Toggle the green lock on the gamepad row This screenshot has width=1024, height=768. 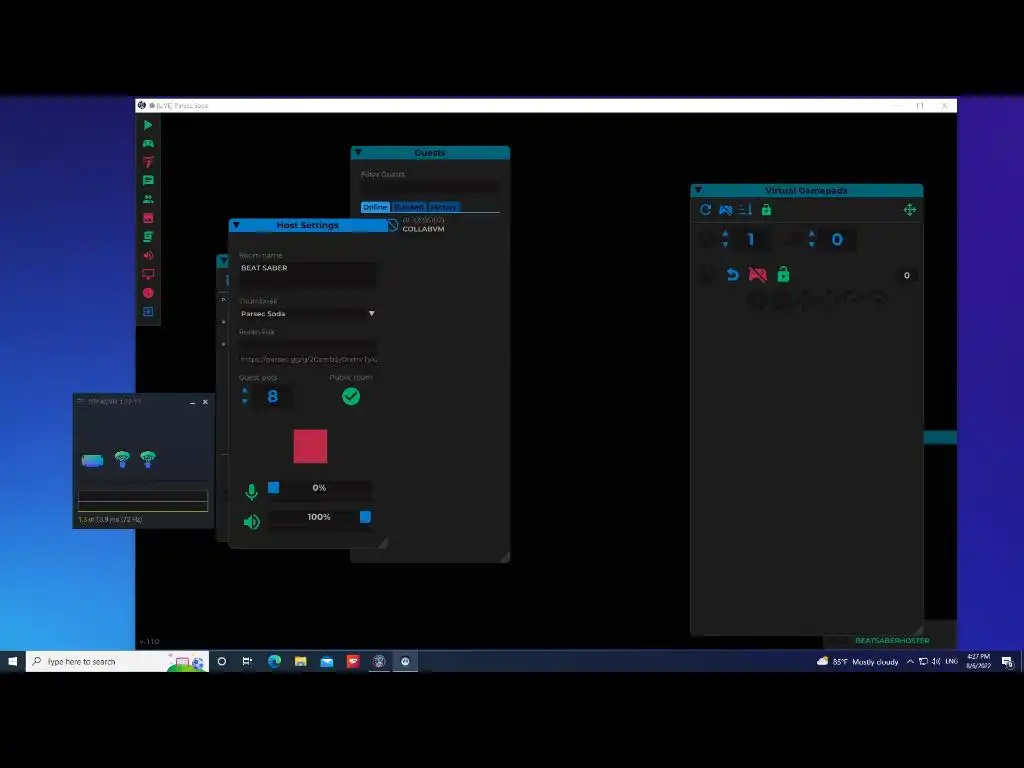tap(783, 274)
